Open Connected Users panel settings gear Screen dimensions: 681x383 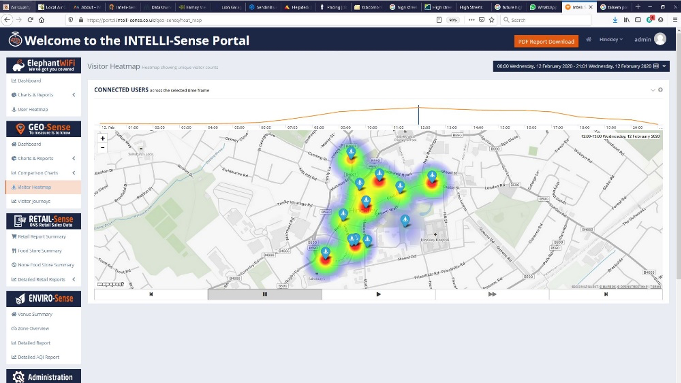660,90
